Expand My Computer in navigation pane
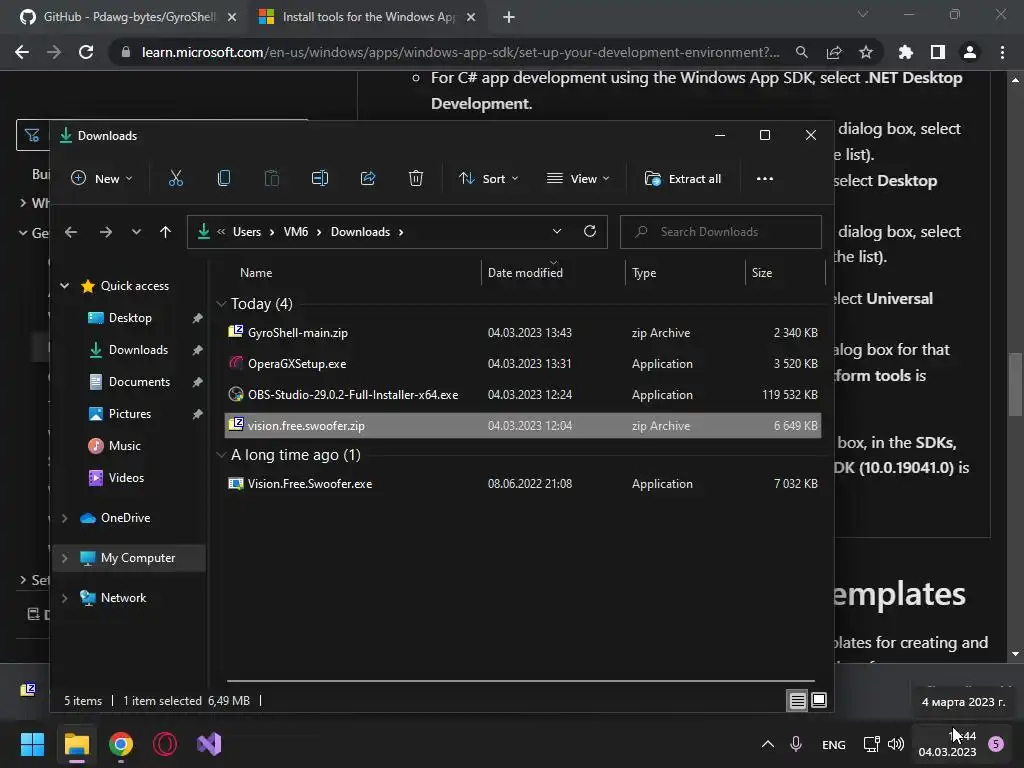Viewport: 1024px width, 768px height. click(x=65, y=558)
